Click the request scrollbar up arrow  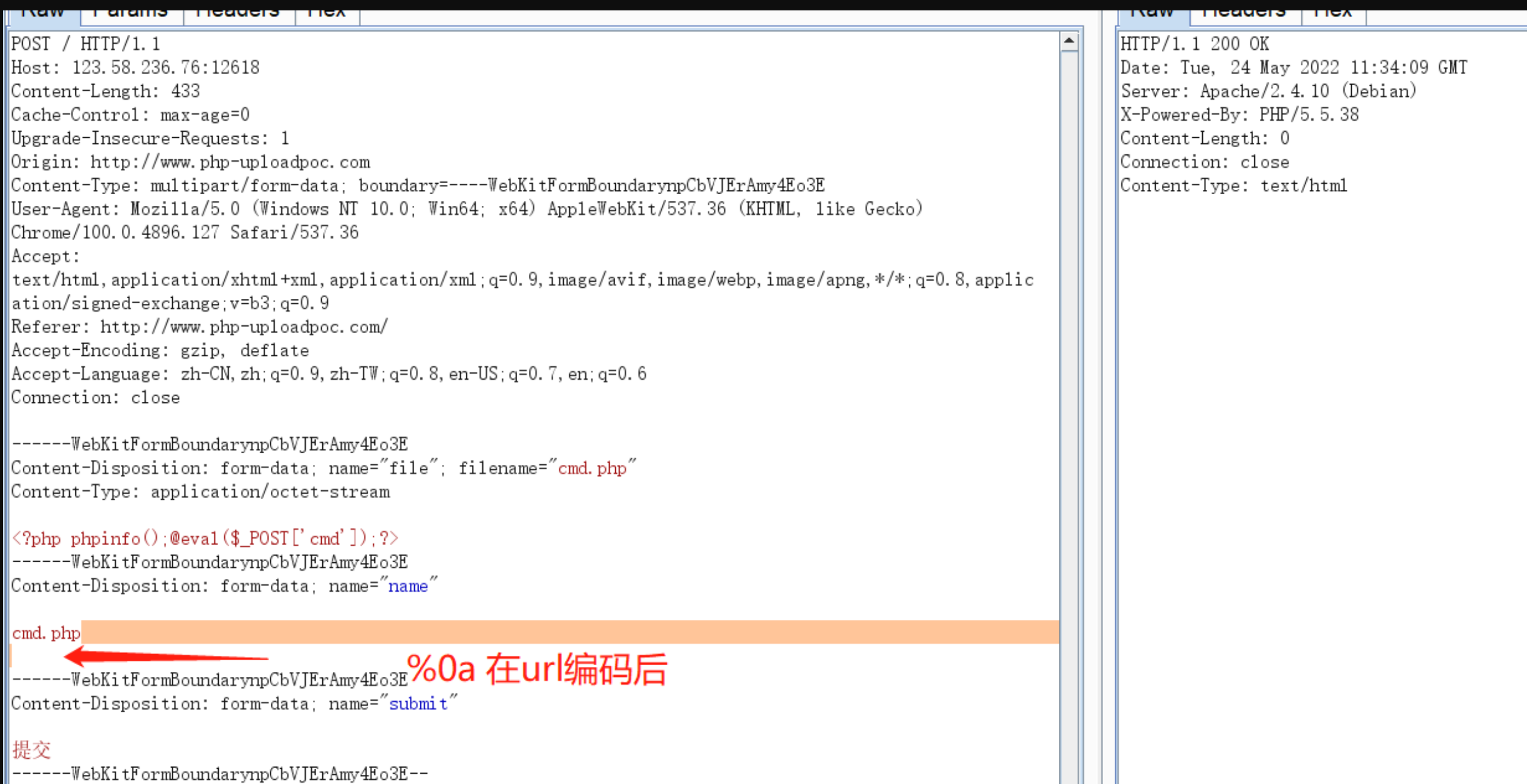click(x=1069, y=42)
